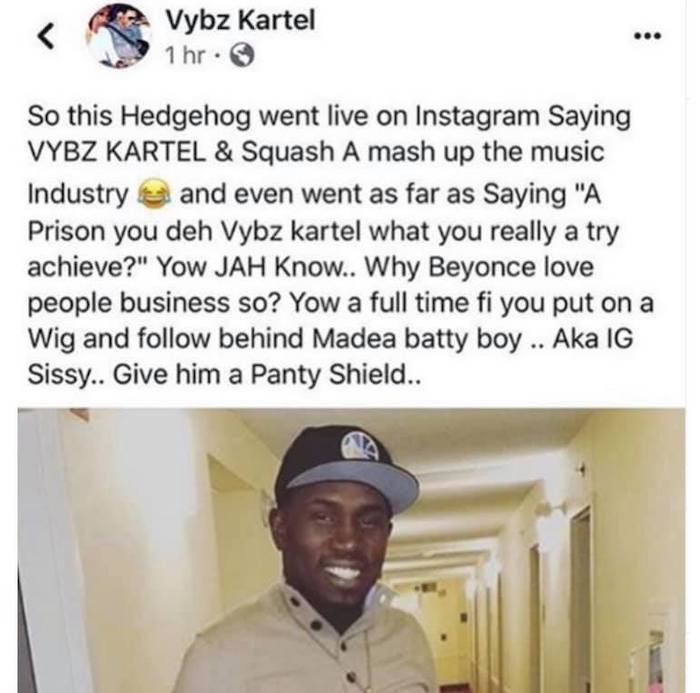
Task: Tap the laughing crying emoji in post
Action: (154, 194)
